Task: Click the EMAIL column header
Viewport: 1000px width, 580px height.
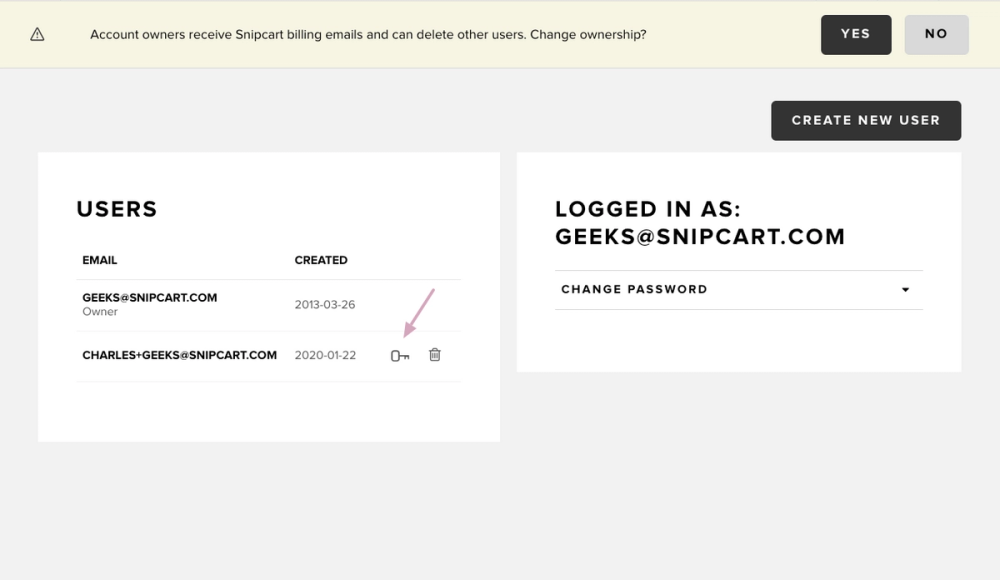Action: coord(100,260)
